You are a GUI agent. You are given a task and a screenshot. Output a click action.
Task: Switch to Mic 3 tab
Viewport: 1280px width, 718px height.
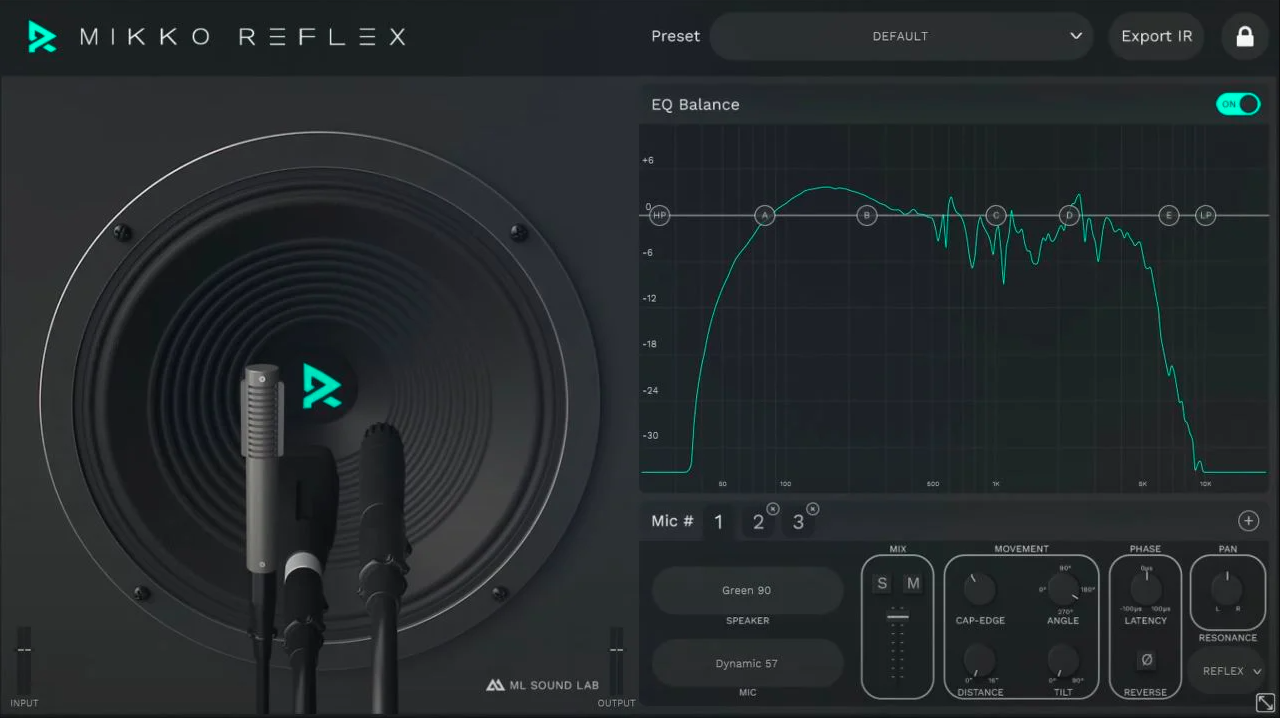(x=798, y=521)
